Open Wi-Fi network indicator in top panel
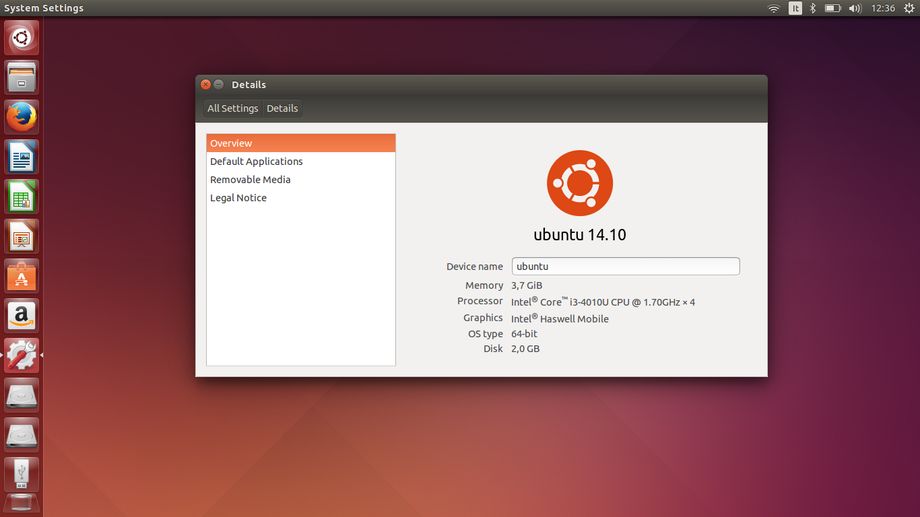Image resolution: width=920 pixels, height=517 pixels. coord(774,8)
